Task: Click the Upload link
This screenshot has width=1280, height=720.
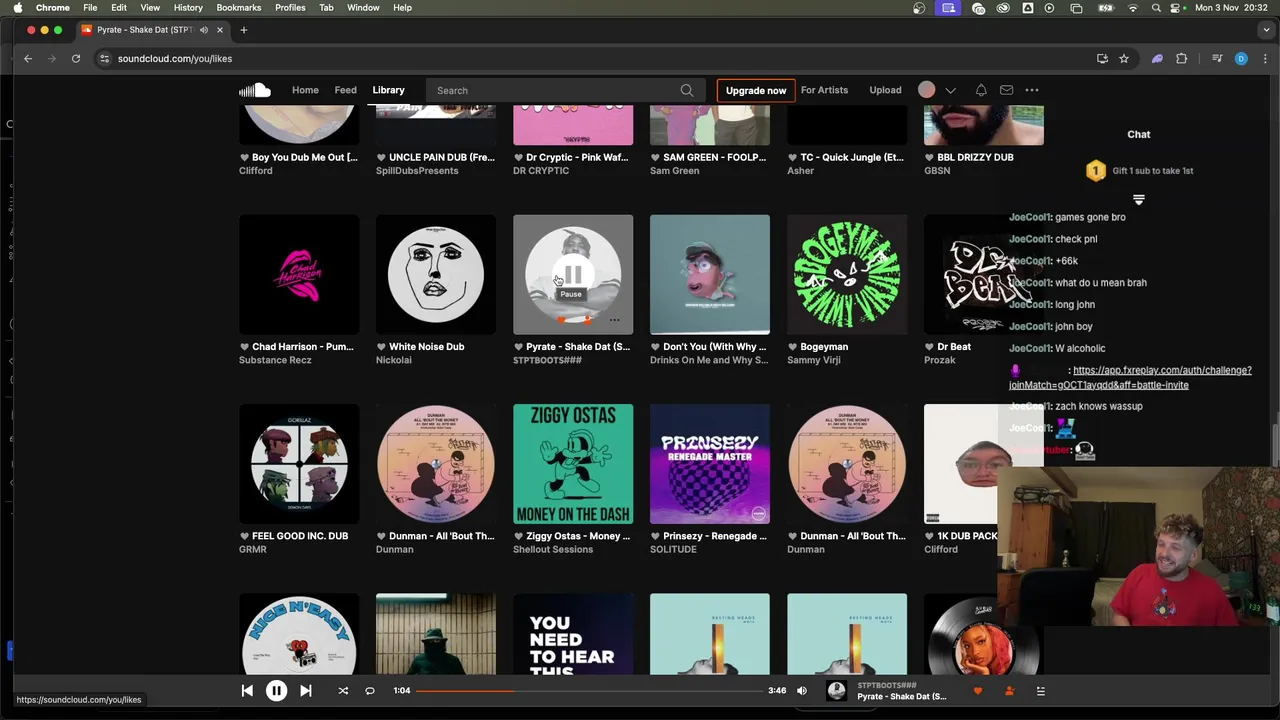Action: (x=885, y=90)
